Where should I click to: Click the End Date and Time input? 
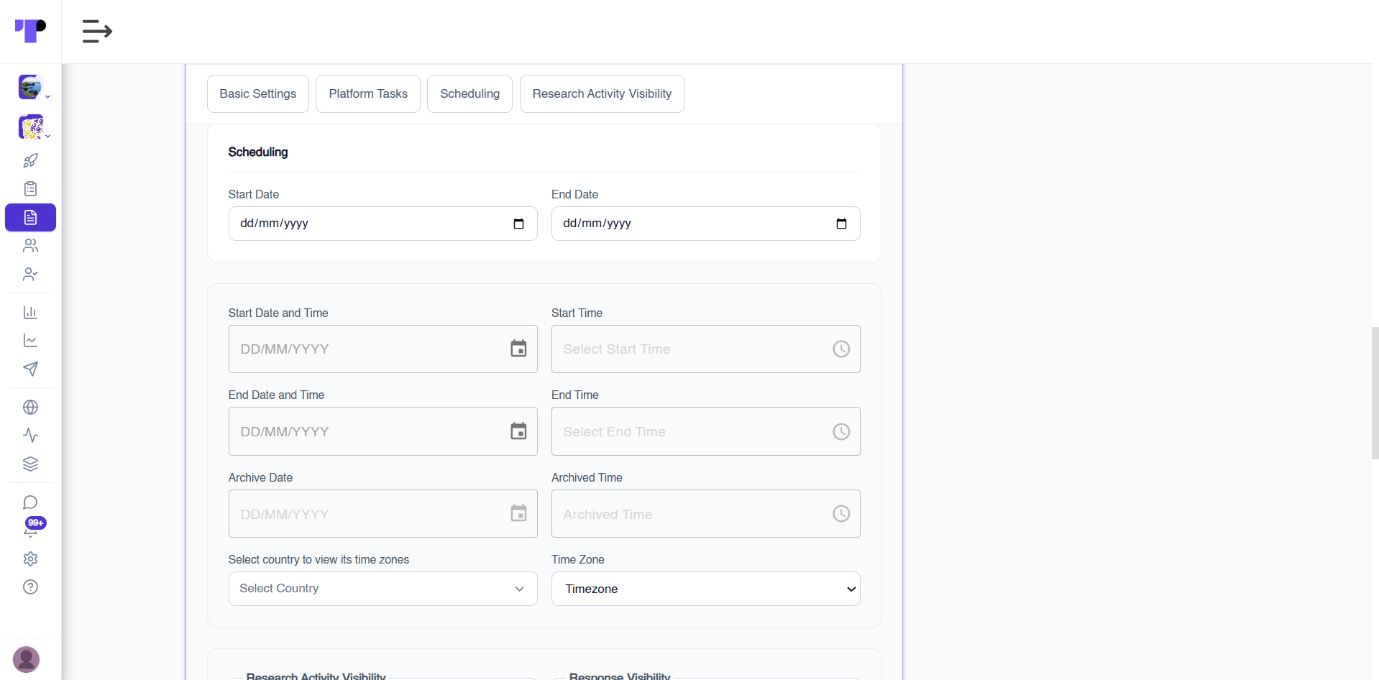pos(383,431)
